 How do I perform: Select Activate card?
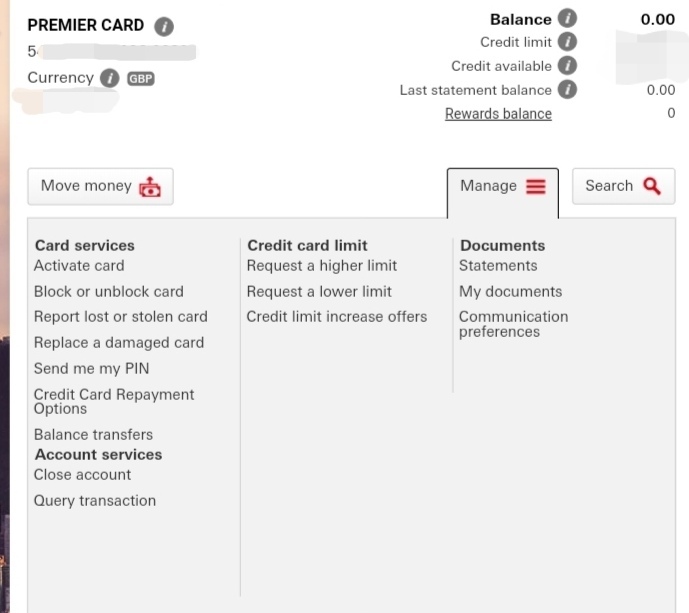click(x=79, y=266)
